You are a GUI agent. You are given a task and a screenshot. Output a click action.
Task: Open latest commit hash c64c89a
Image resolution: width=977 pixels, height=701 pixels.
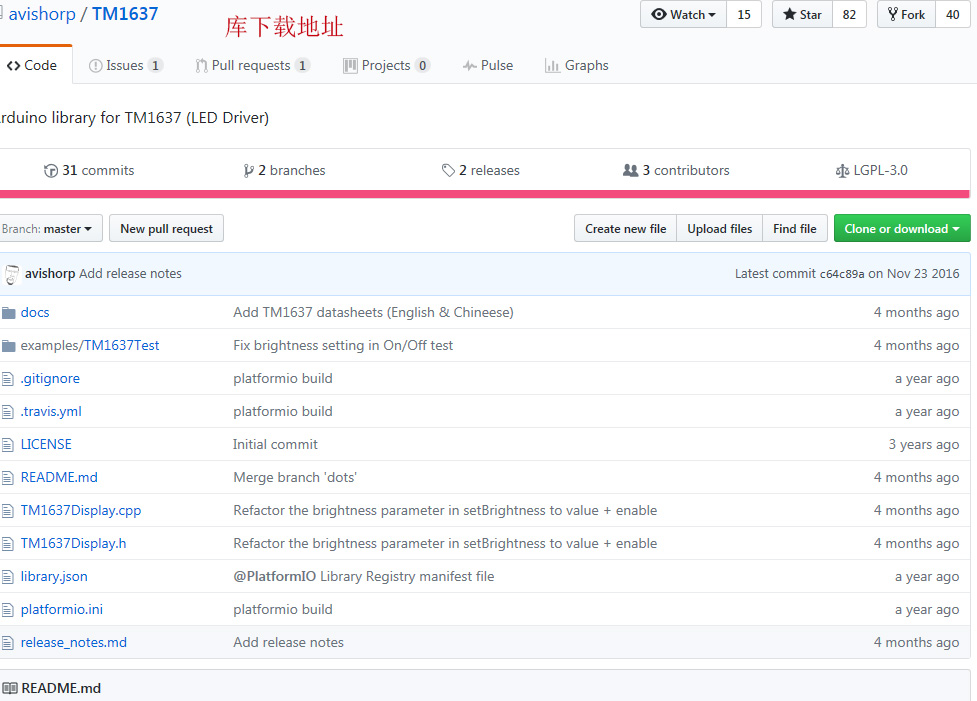(842, 274)
